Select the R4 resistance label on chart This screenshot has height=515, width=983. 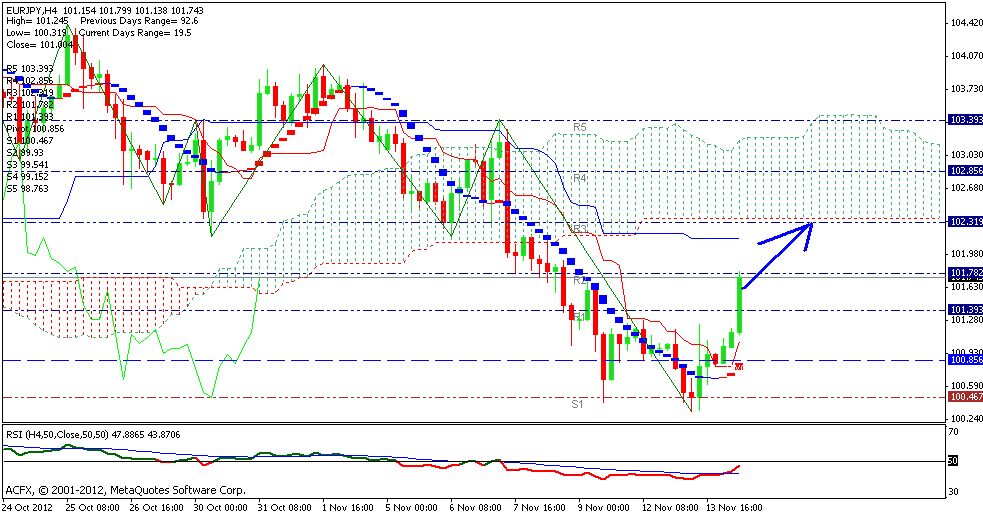(x=579, y=178)
